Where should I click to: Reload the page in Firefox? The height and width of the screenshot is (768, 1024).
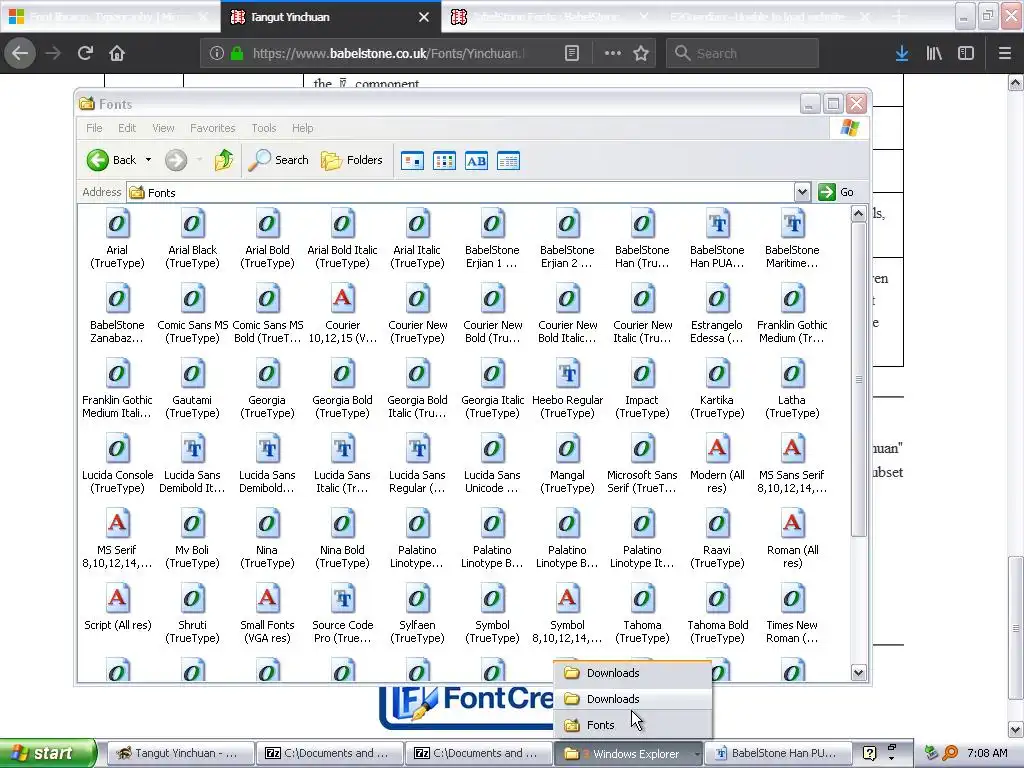pos(85,53)
